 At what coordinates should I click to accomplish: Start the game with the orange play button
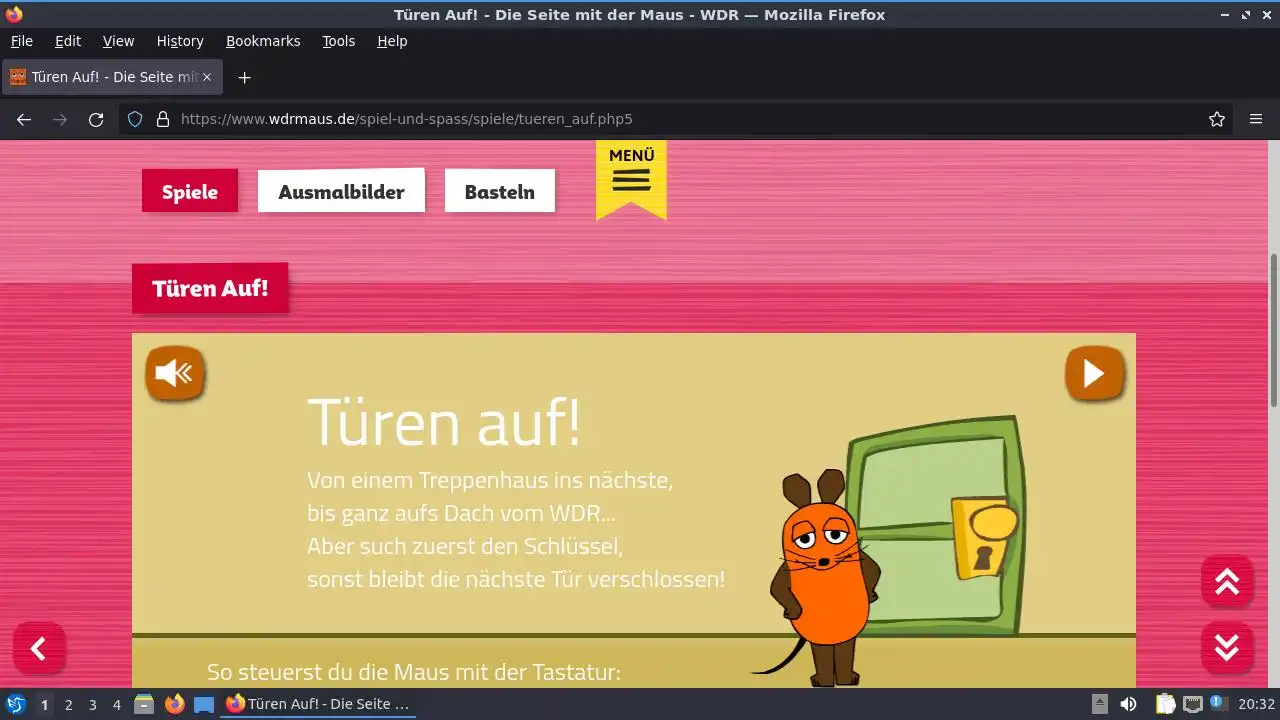pos(1094,374)
